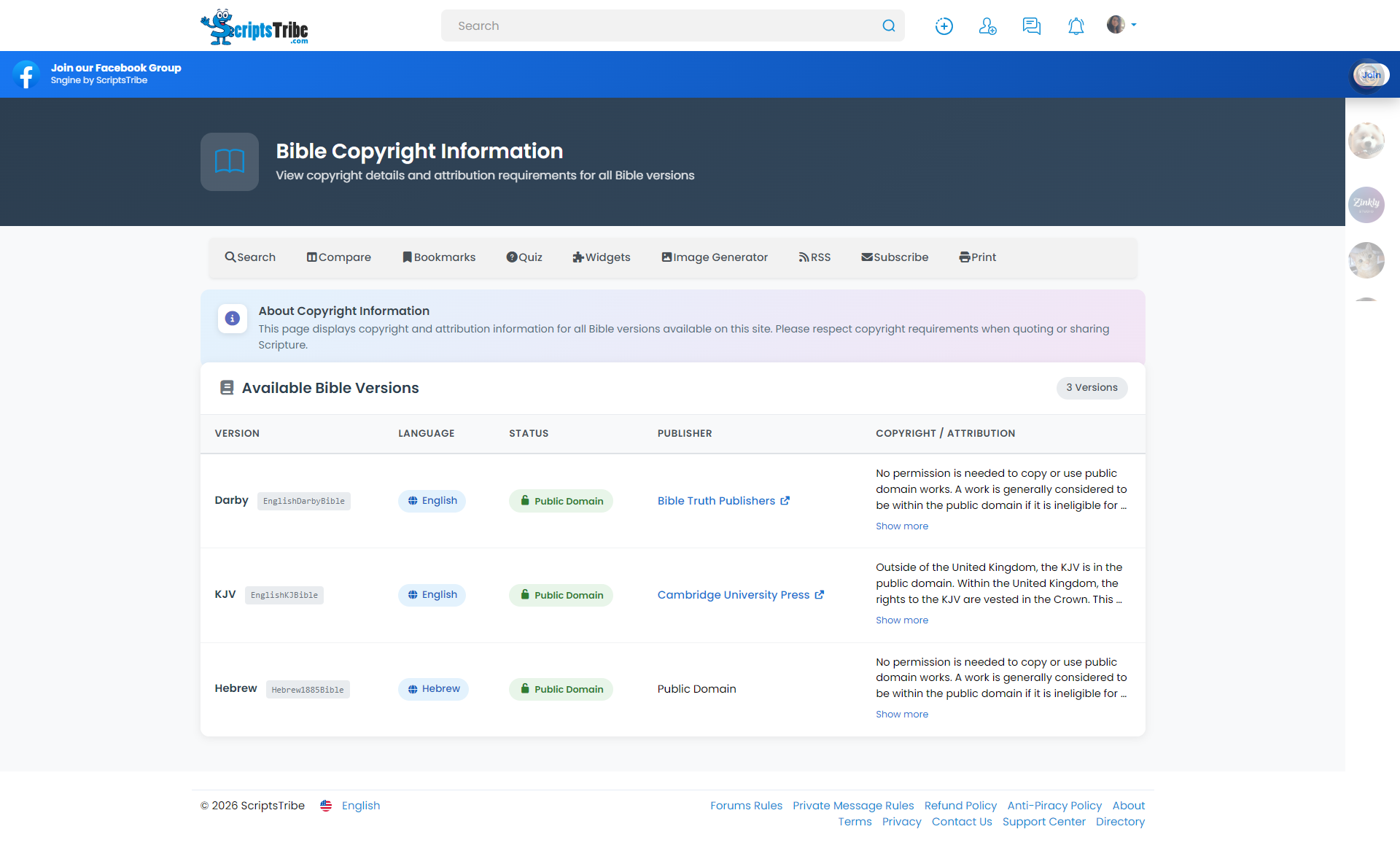
Task: Click the Facebook icon in the group banner
Action: 26,74
